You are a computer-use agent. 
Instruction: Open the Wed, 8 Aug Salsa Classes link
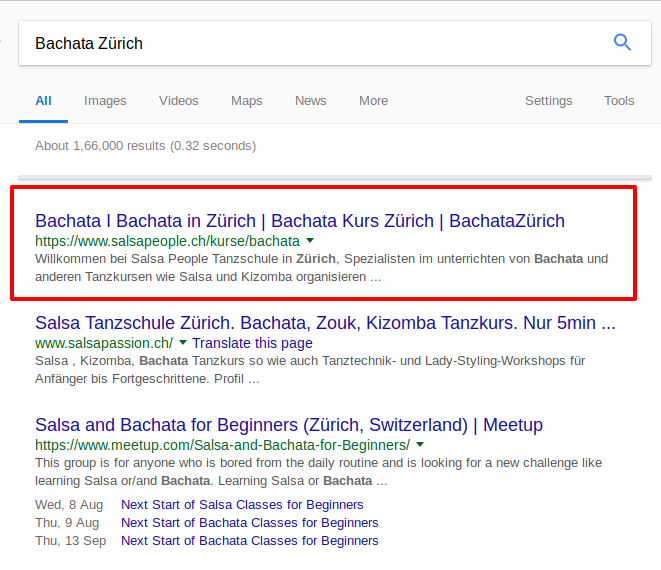[x=242, y=505]
